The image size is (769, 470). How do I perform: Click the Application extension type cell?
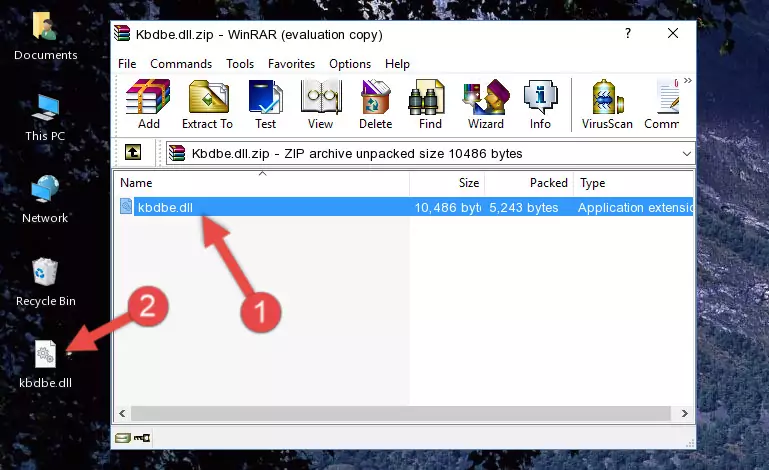pyautogui.click(x=635, y=208)
